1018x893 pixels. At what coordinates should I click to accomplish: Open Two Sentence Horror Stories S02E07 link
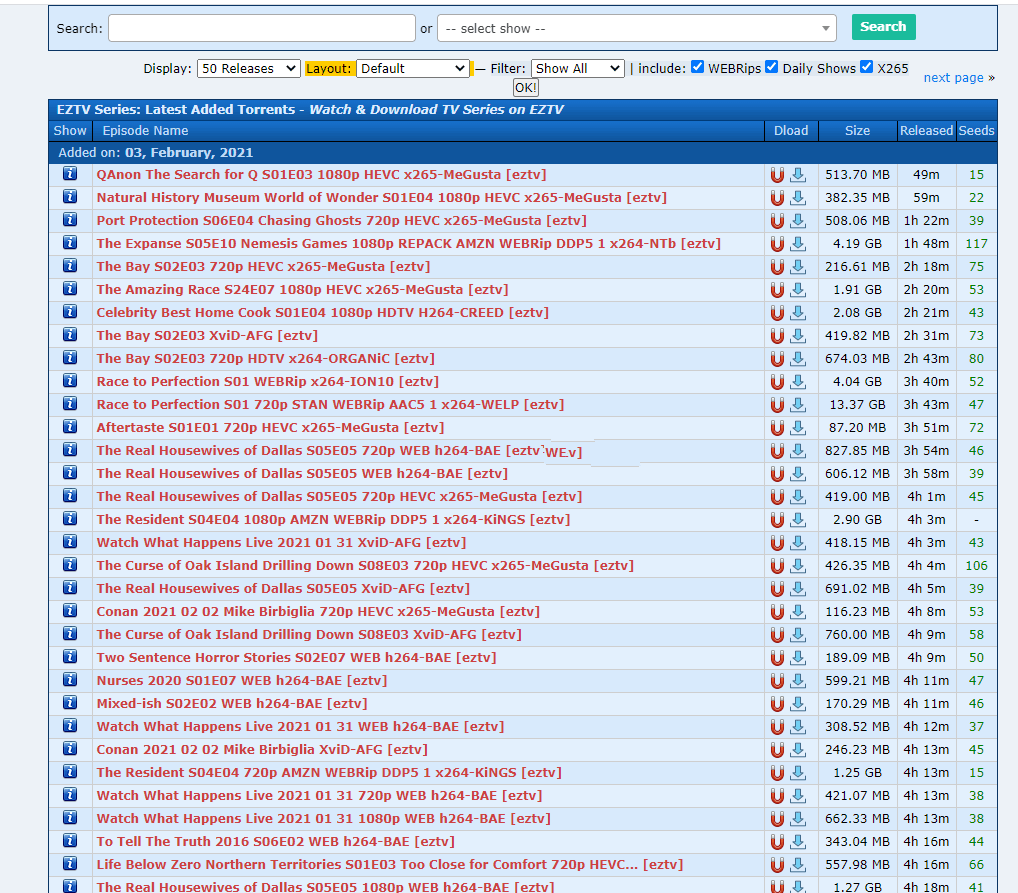click(x=296, y=657)
